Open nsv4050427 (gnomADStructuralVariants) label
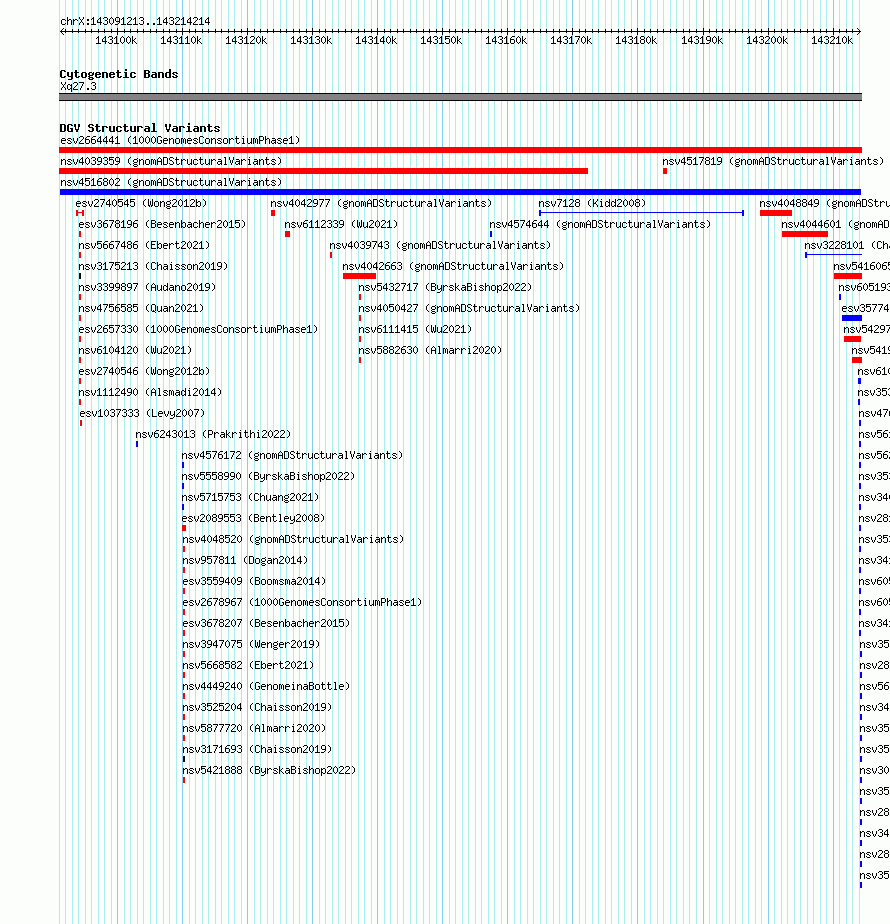Viewport: 890px width, 924px height. tap(469, 308)
